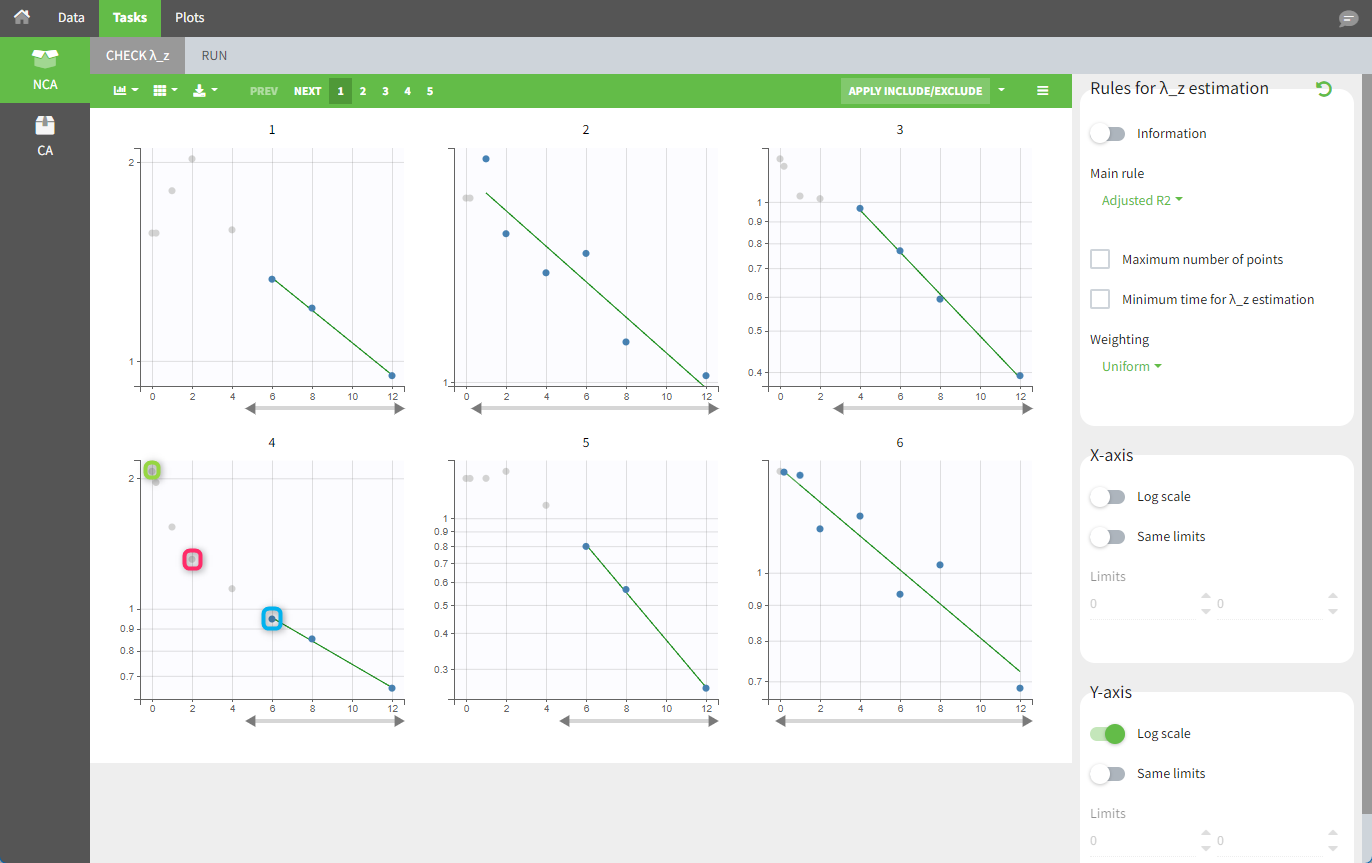Open the chart type toolbar icon
Screen dimensions: 1372x863
124,91
